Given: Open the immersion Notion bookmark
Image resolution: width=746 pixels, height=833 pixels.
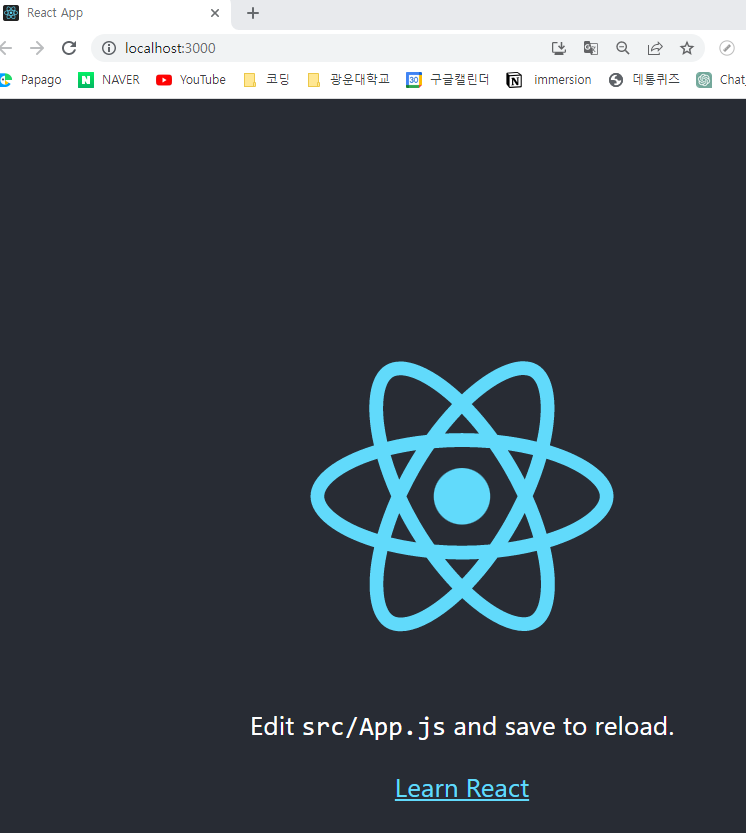Looking at the screenshot, I should (549, 80).
